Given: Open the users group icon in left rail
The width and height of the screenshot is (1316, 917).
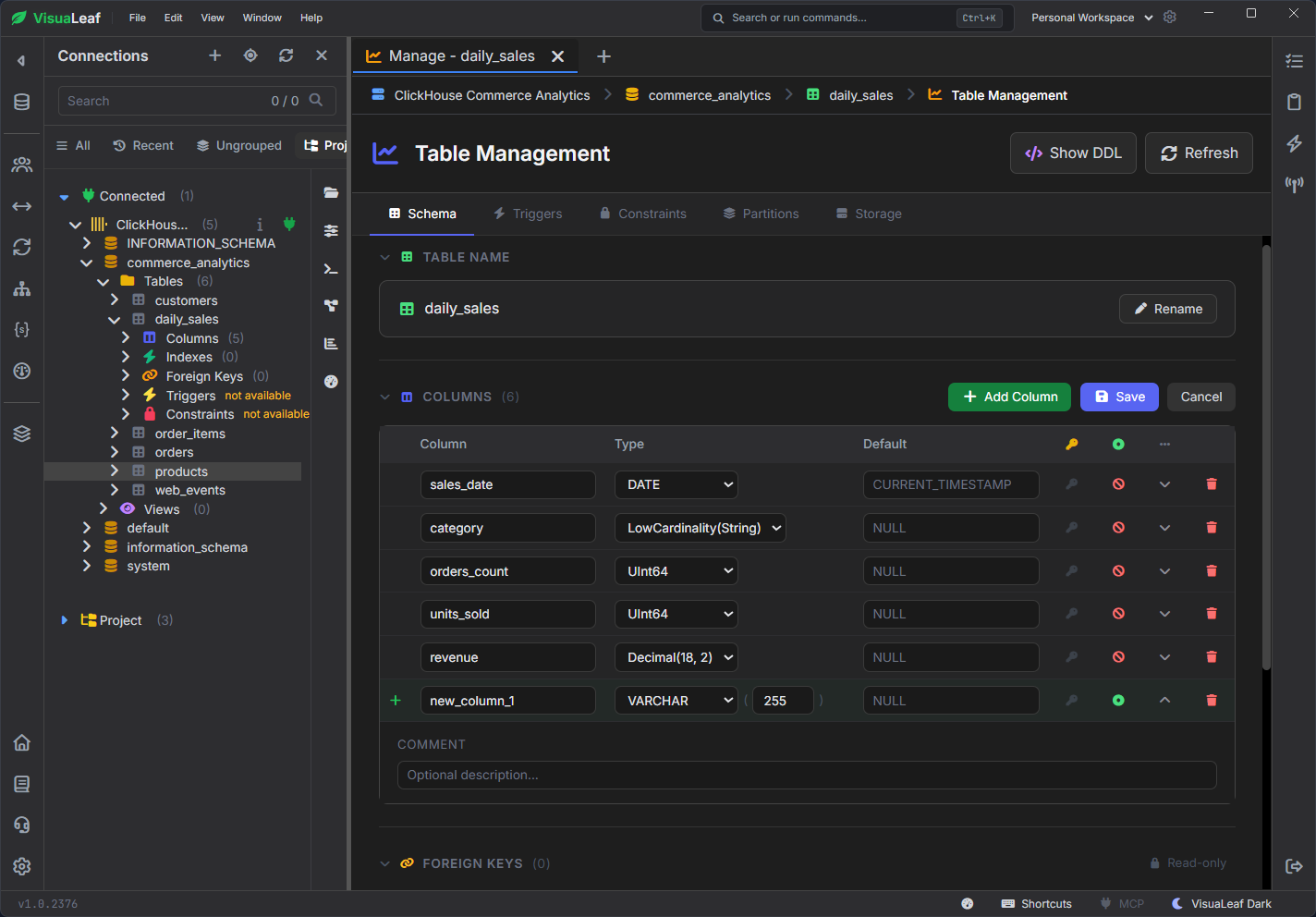Looking at the screenshot, I should coord(22,165).
